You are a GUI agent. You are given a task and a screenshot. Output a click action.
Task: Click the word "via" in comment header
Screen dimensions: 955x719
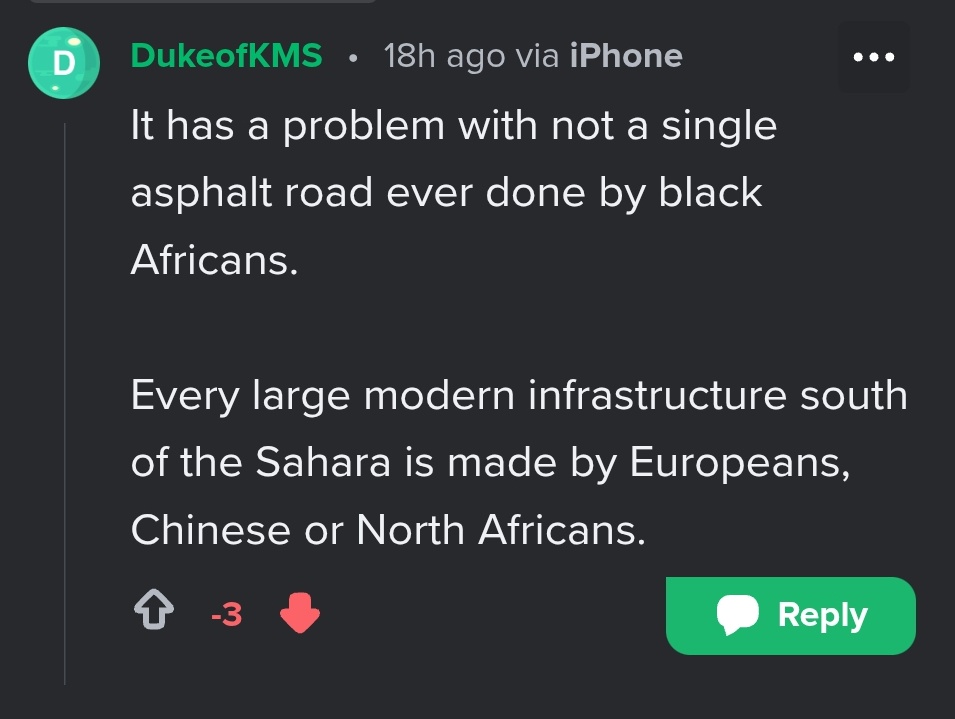[x=537, y=56]
